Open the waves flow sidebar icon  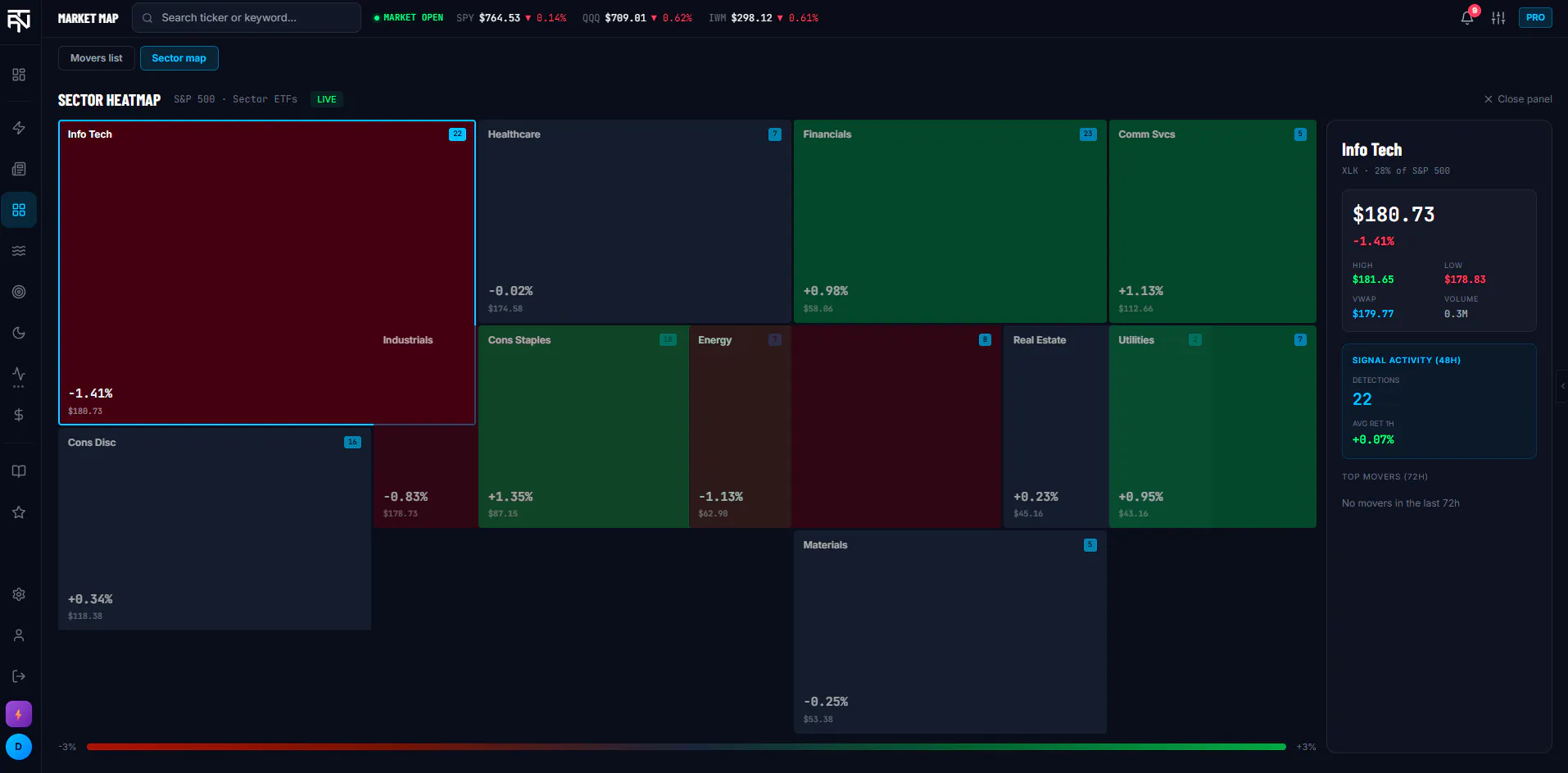(19, 251)
